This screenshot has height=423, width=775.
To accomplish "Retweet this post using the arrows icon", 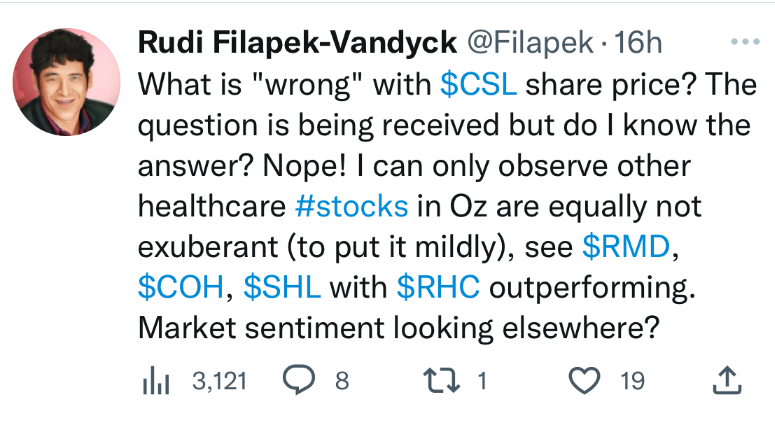I will pos(441,379).
